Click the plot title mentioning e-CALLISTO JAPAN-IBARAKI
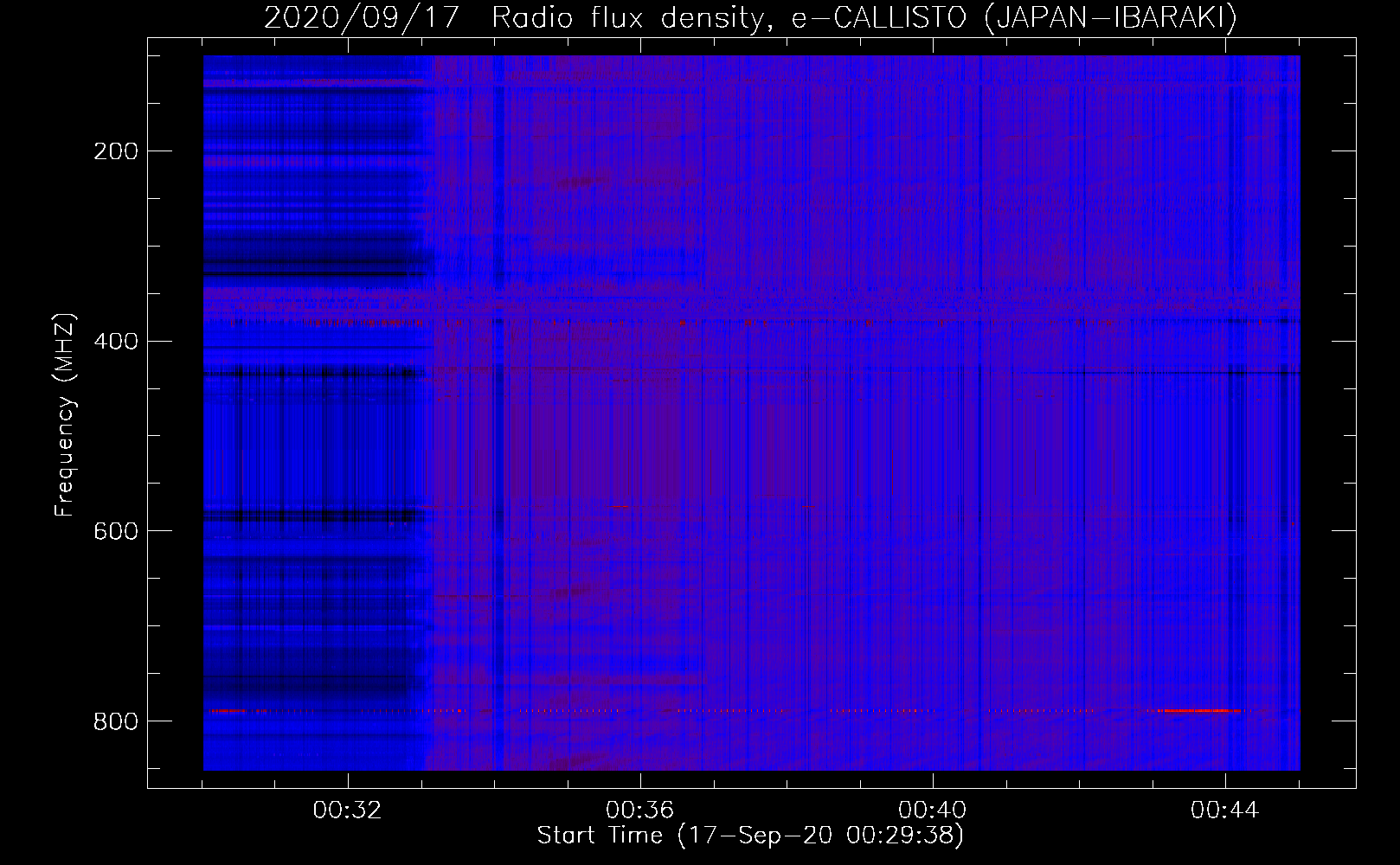The width and height of the screenshot is (1400, 865). [750, 17]
